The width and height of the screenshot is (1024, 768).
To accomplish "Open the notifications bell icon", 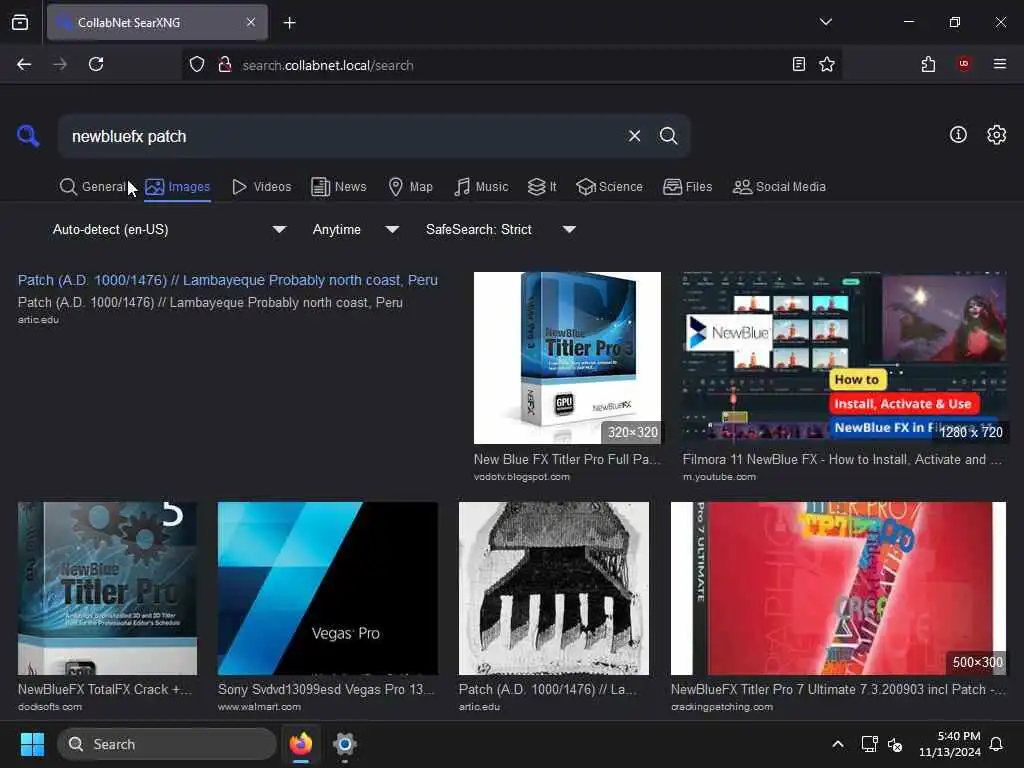I will (x=996, y=744).
